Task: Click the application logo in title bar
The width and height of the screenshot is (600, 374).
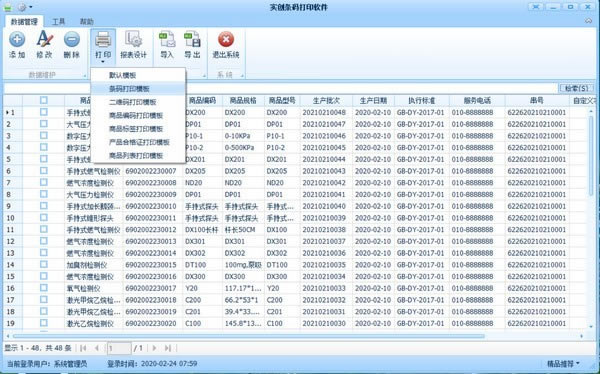Action: click(x=8, y=7)
